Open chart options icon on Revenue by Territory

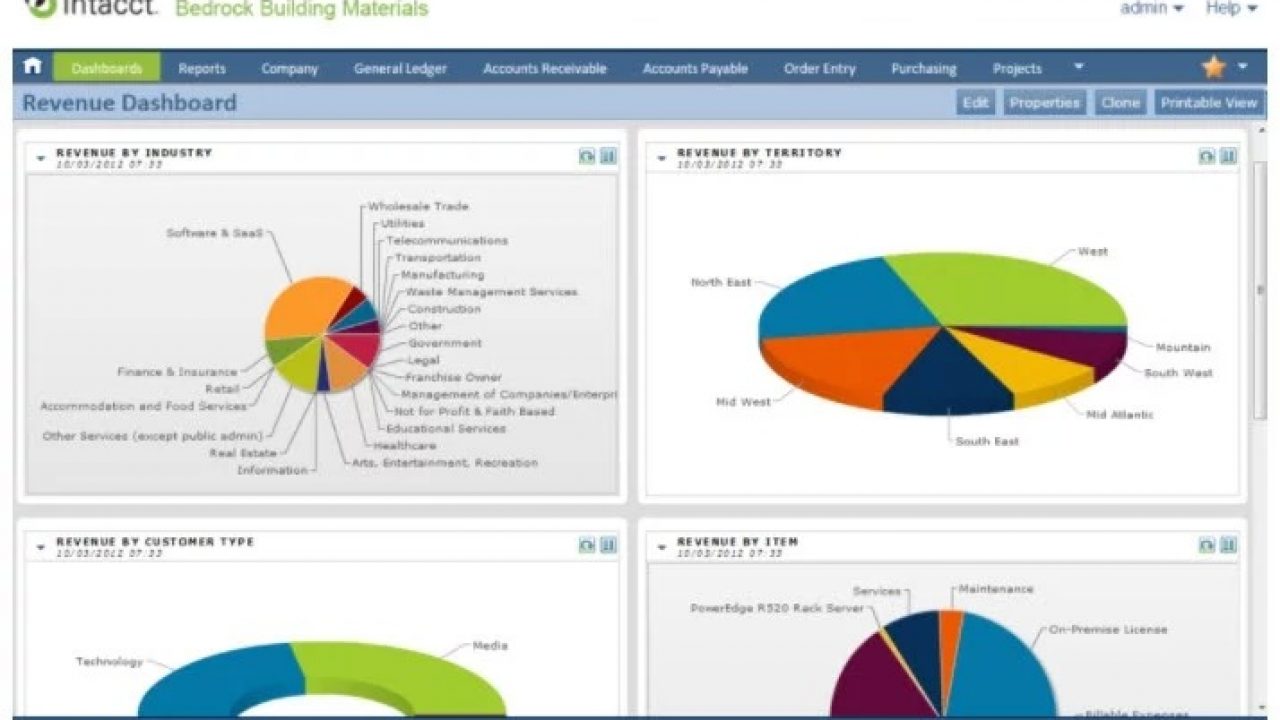pos(1229,156)
